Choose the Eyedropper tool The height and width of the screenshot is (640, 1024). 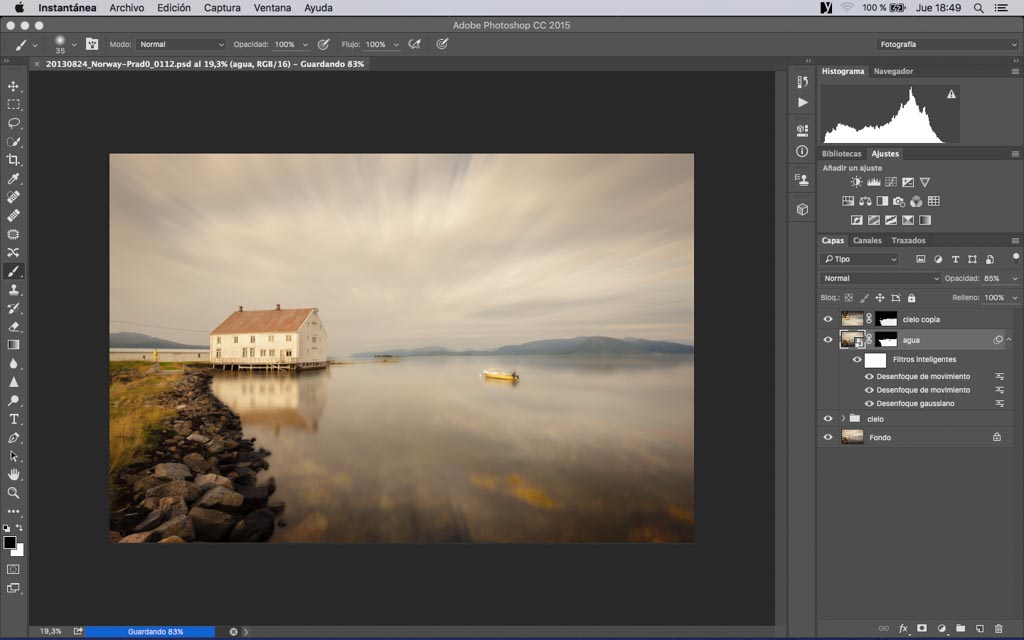coord(14,179)
